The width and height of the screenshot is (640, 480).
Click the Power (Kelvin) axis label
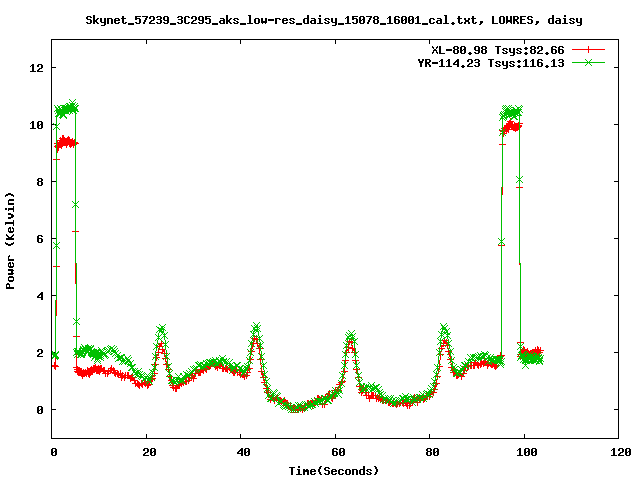pos(10,241)
